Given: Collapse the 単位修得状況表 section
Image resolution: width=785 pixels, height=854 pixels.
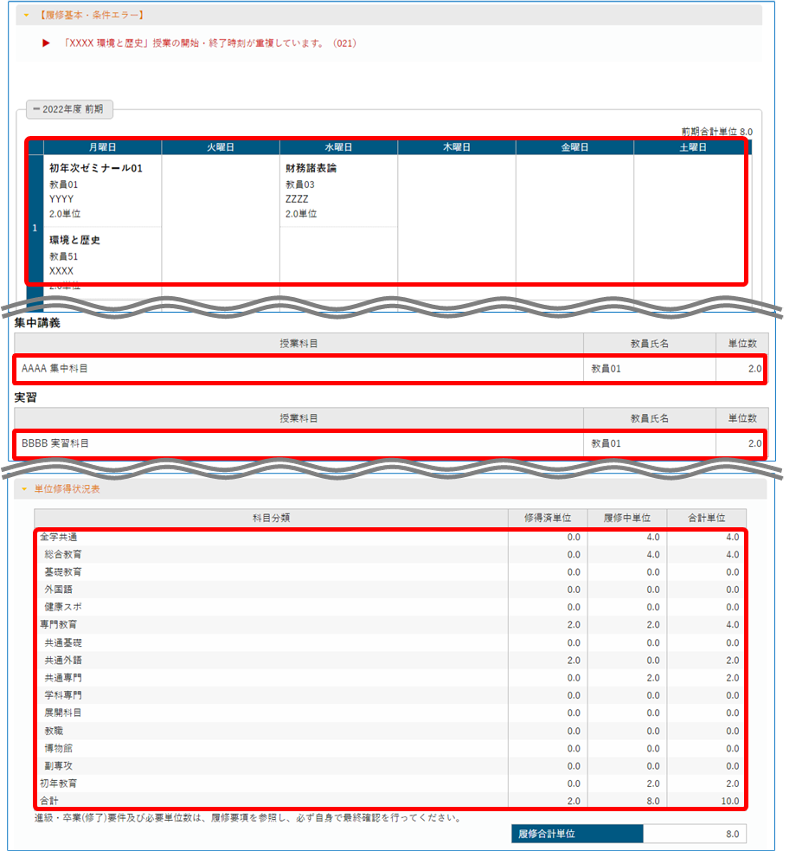Looking at the screenshot, I should click(26, 489).
